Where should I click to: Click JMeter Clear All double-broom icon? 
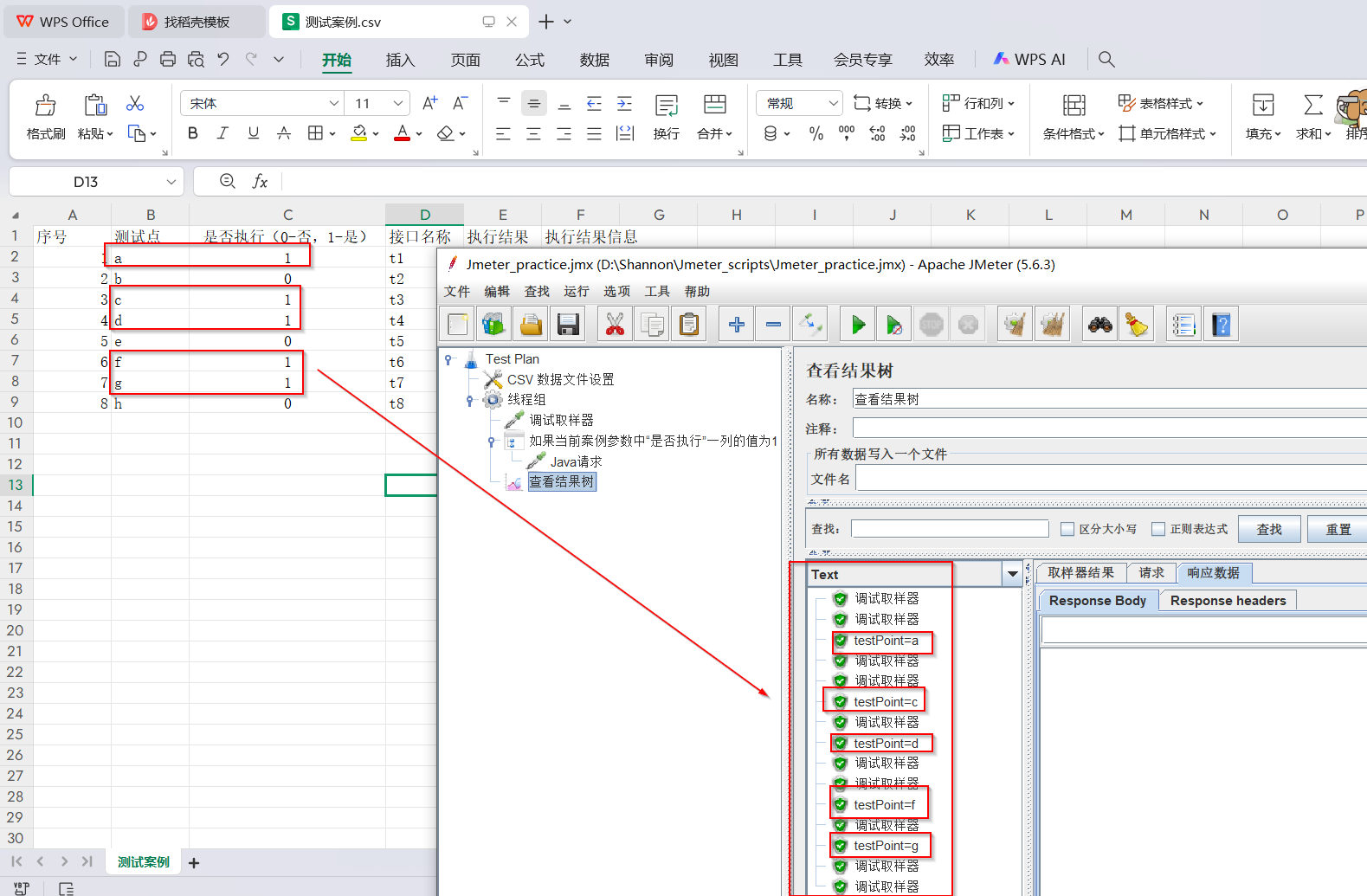click(x=1052, y=325)
